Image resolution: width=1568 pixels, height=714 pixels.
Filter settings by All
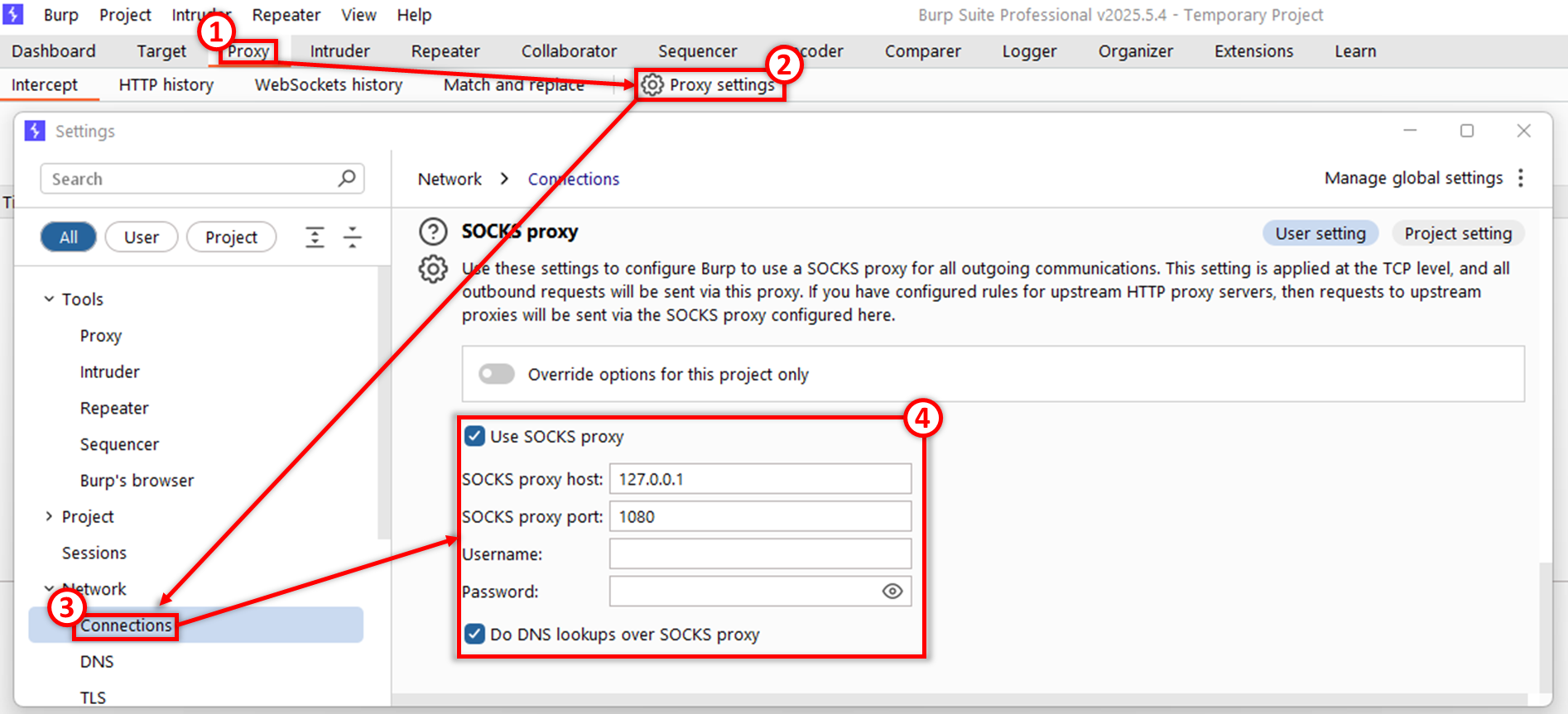tap(69, 237)
